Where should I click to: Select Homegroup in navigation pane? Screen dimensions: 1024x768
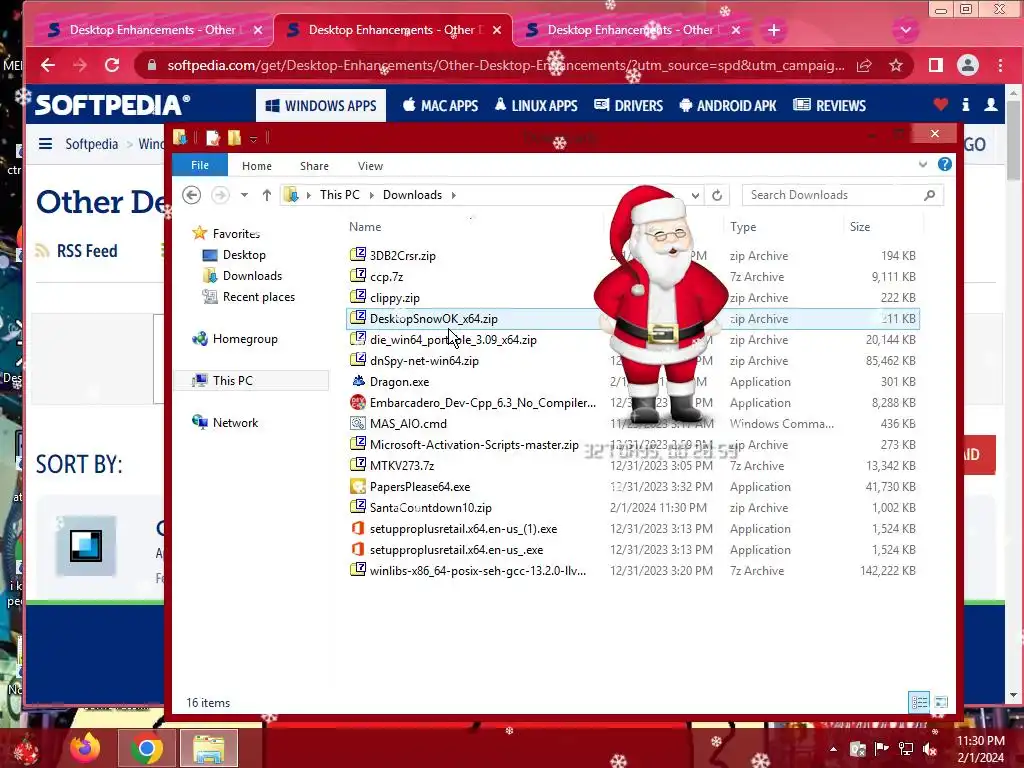[245, 339]
